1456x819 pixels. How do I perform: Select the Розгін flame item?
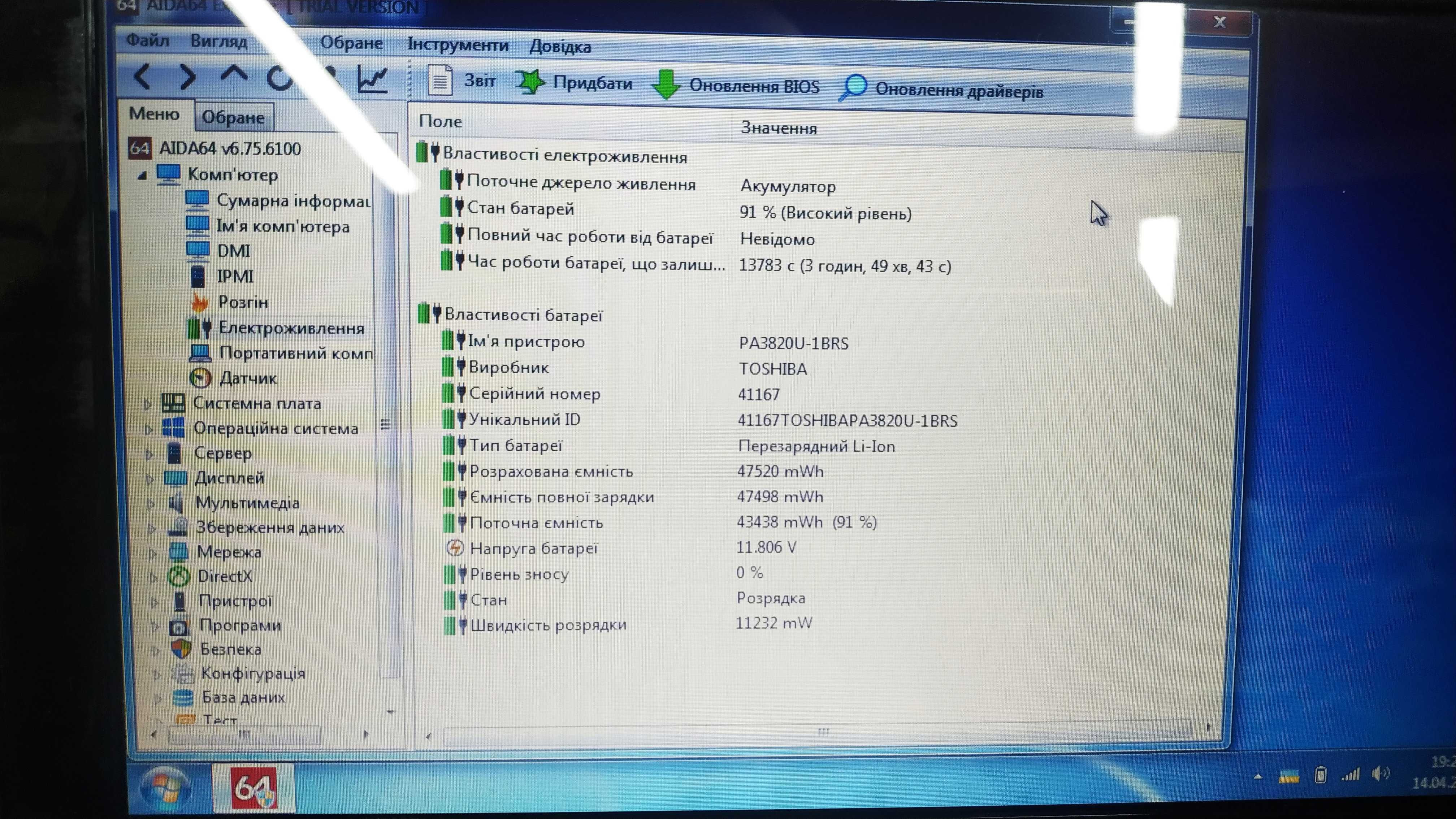229,302
